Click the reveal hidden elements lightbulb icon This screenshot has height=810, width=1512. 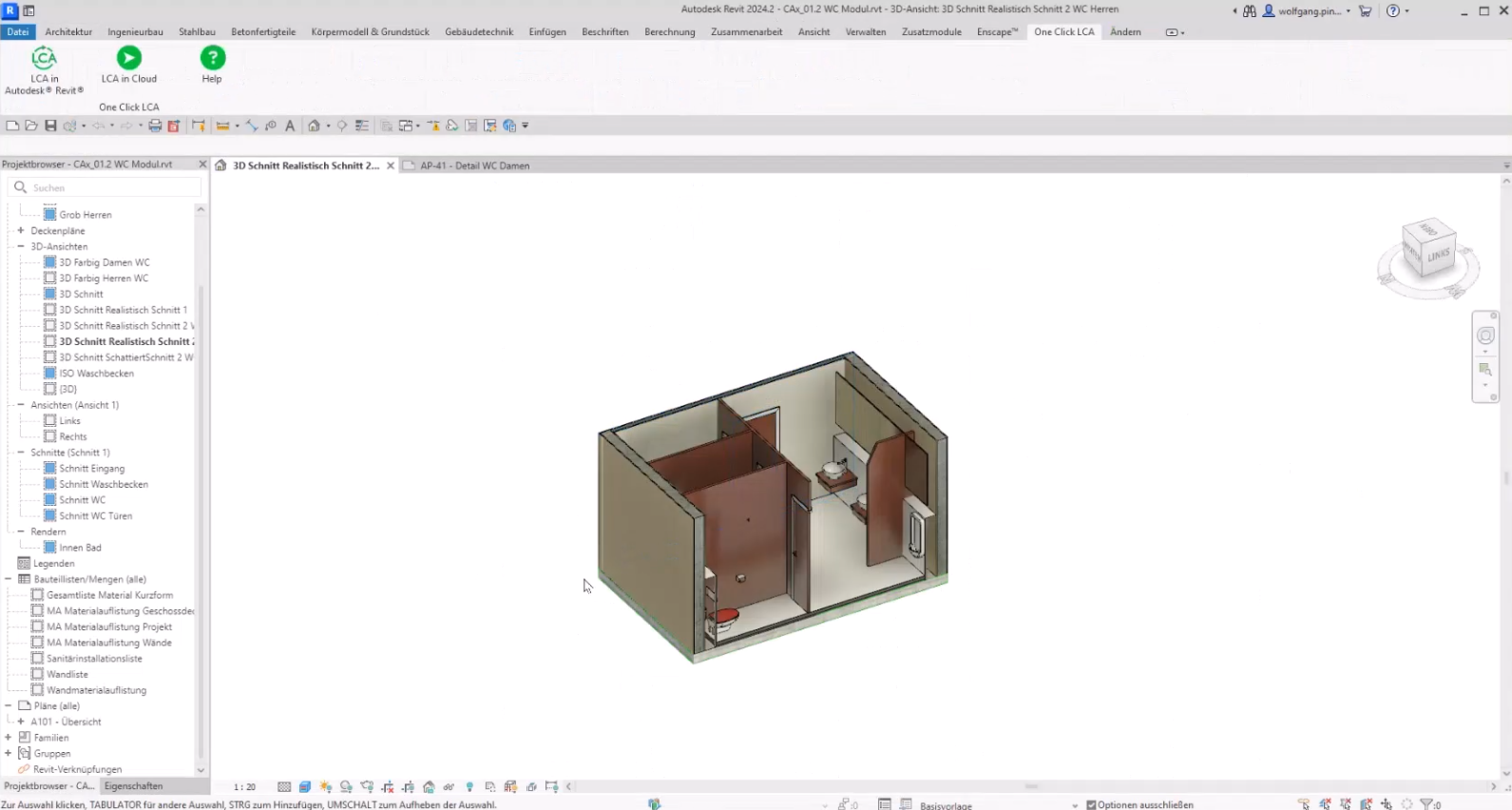(469, 787)
